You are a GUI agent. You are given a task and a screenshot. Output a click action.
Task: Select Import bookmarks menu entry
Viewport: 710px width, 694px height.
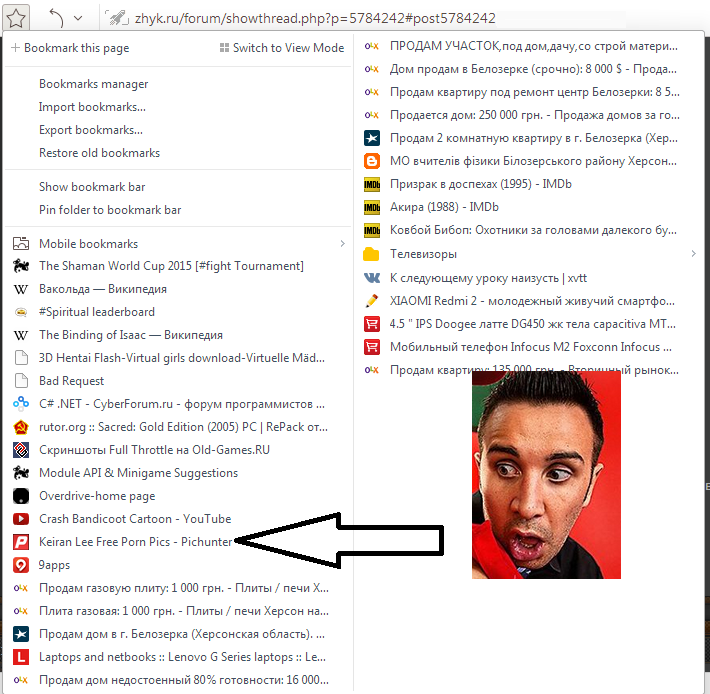pyautogui.click(x=91, y=107)
